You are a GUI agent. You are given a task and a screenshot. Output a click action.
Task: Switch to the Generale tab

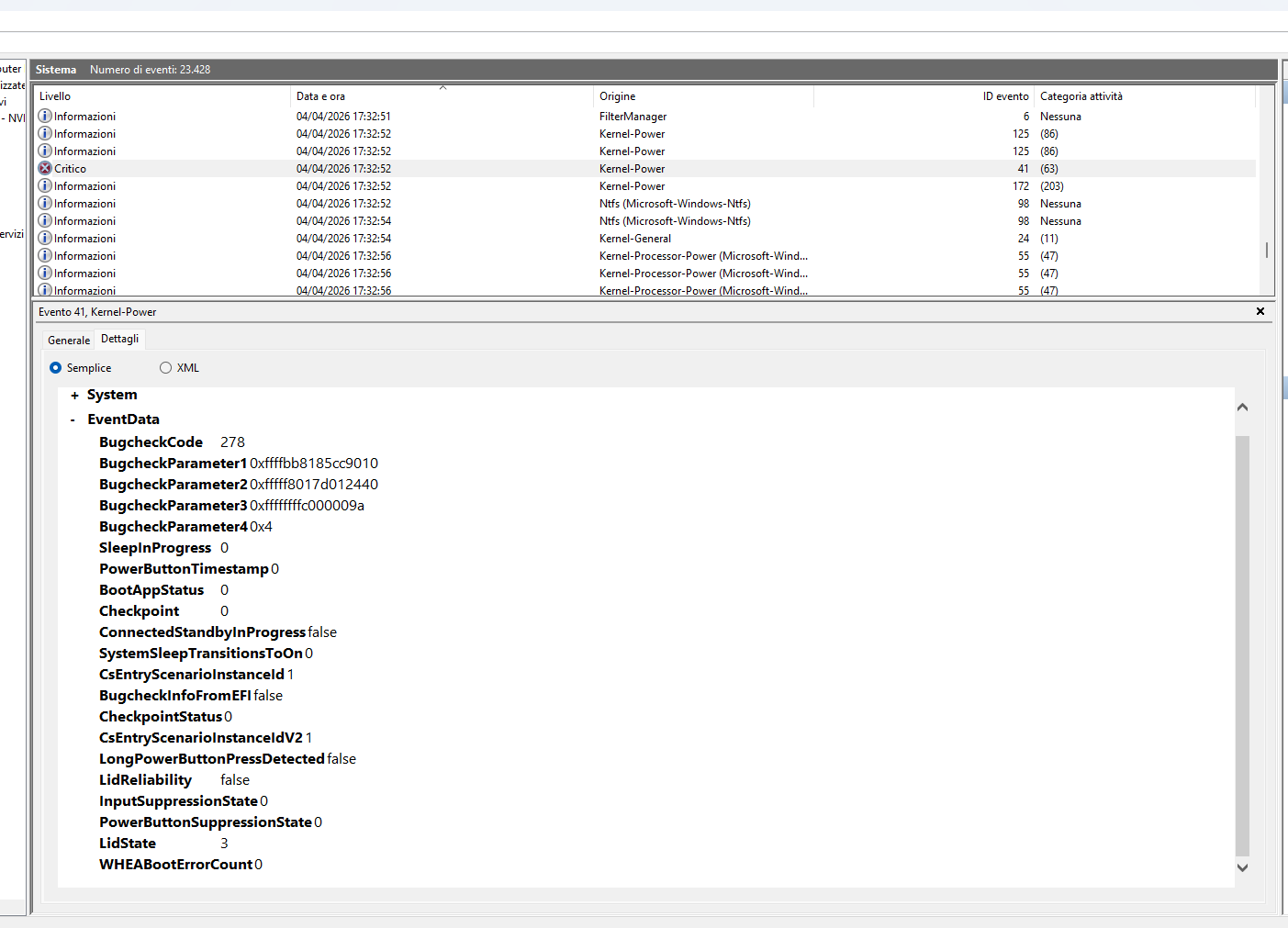pyautogui.click(x=69, y=341)
